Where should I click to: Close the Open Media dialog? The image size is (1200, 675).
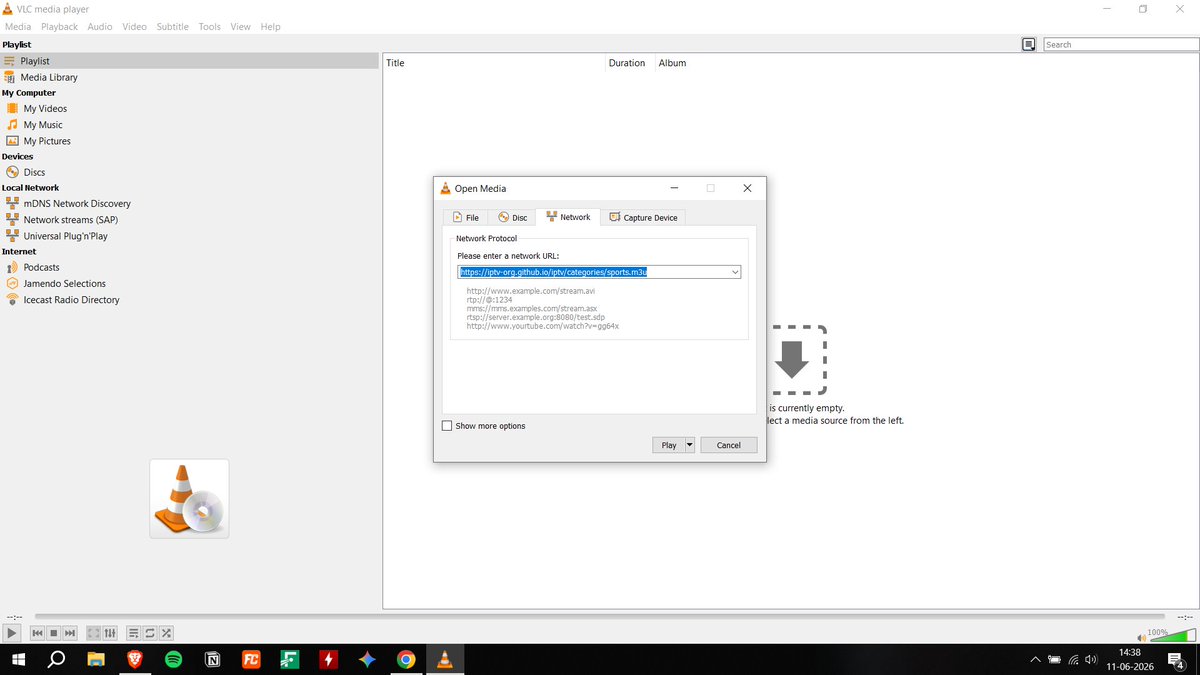click(x=747, y=188)
